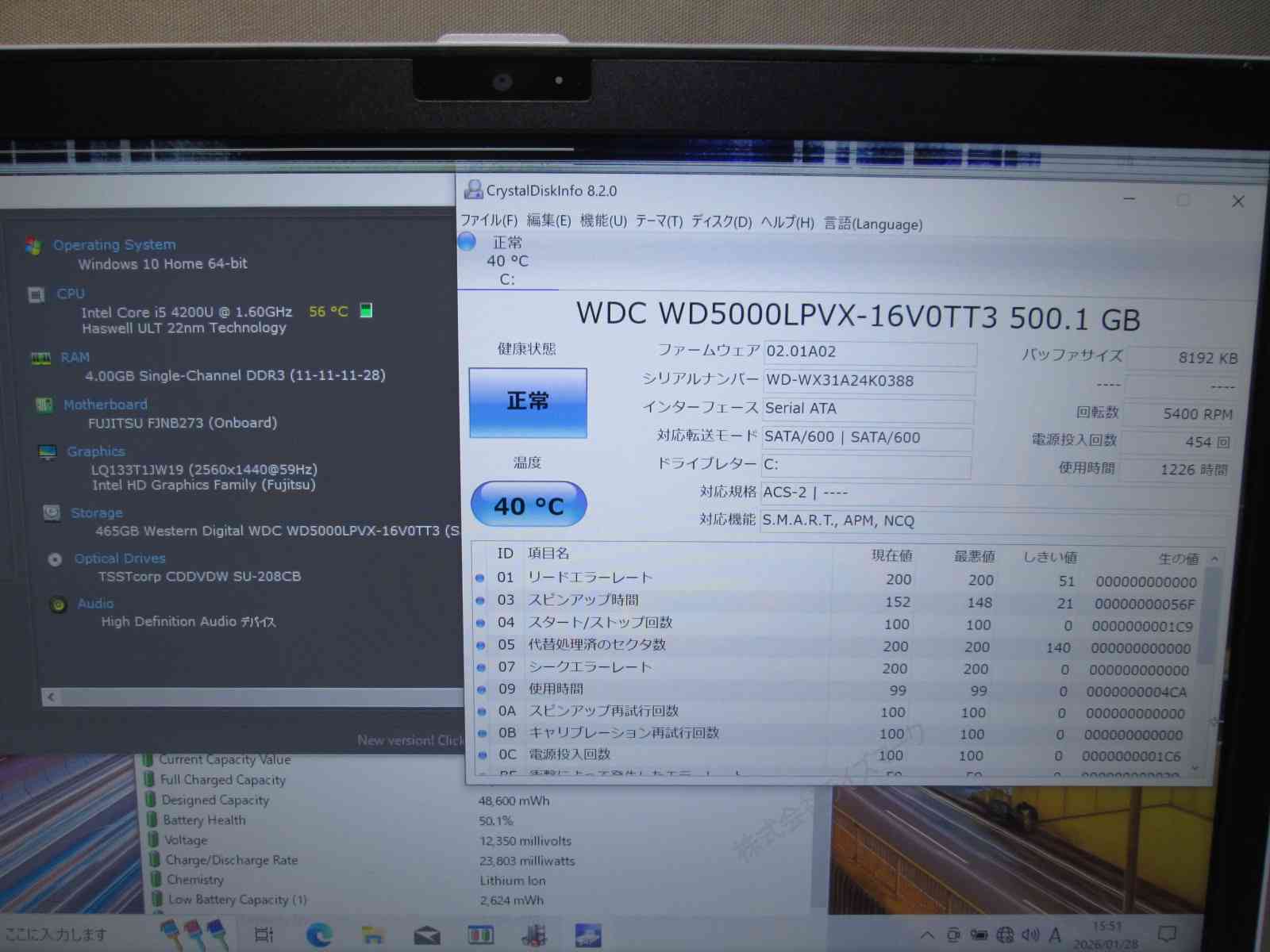Open File Explorer from the taskbar

coord(372,936)
